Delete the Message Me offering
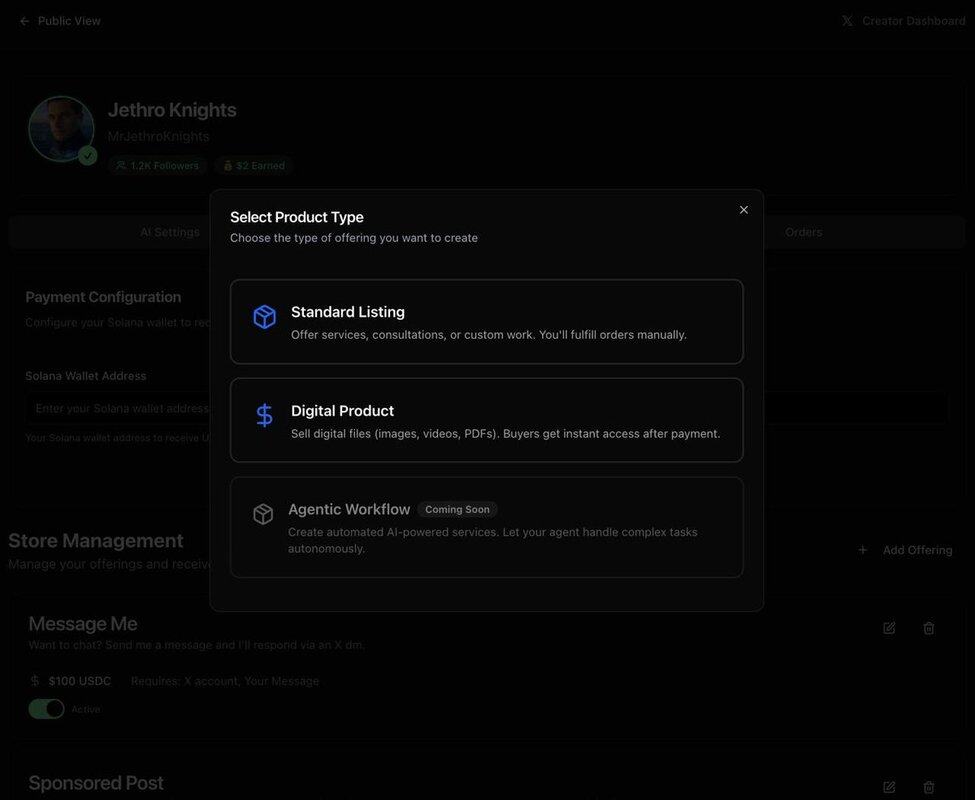Screen dimensions: 975x800 click(x=929, y=628)
